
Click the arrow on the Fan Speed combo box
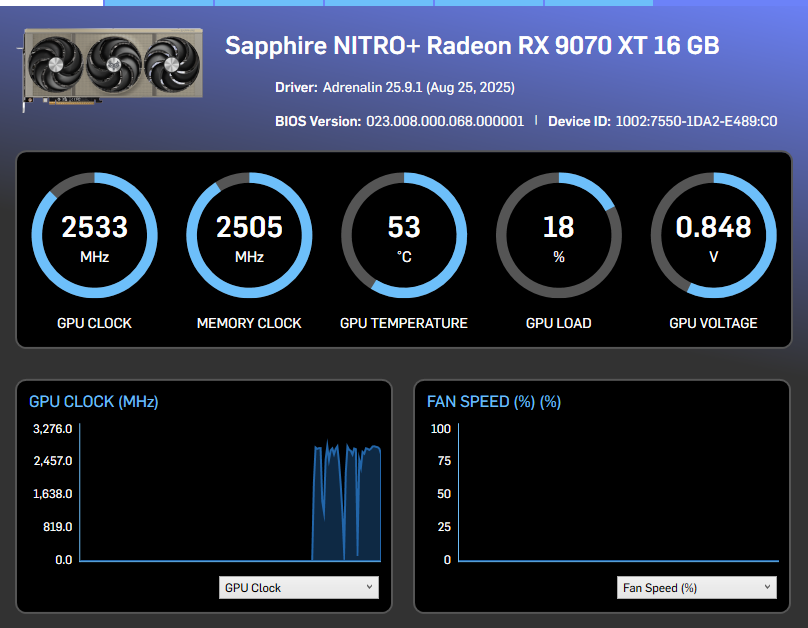767,587
